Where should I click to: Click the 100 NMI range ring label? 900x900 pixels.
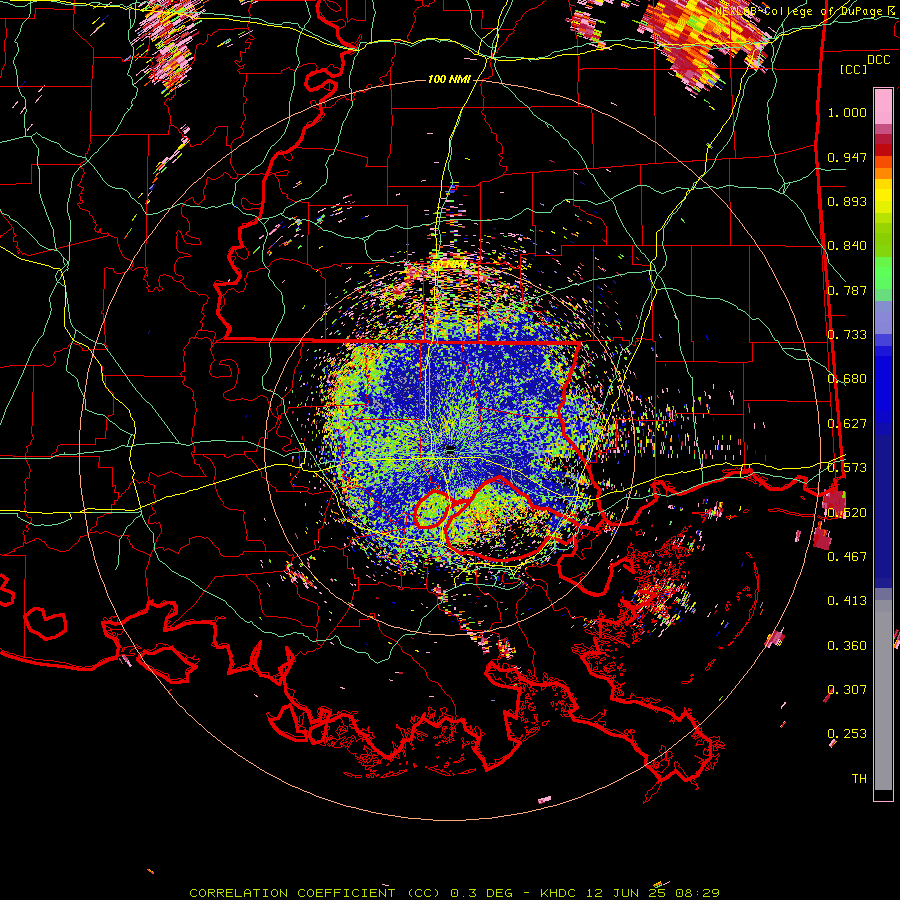[449, 79]
